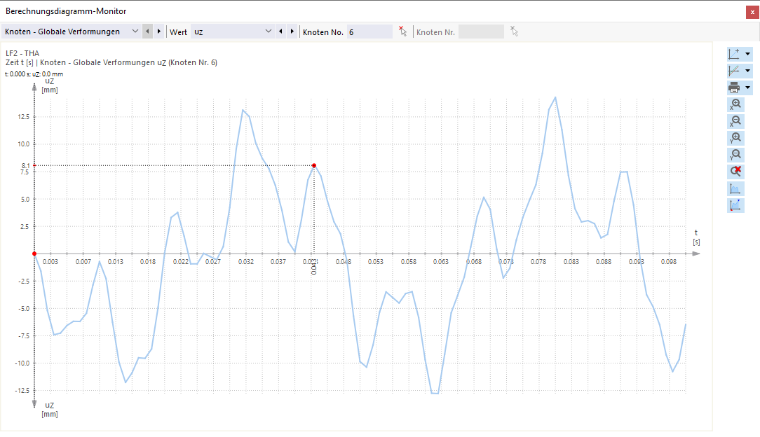Close the Berechnungsdiagramm-Monitor window
This screenshot has height=437, width=760.
point(752,12)
